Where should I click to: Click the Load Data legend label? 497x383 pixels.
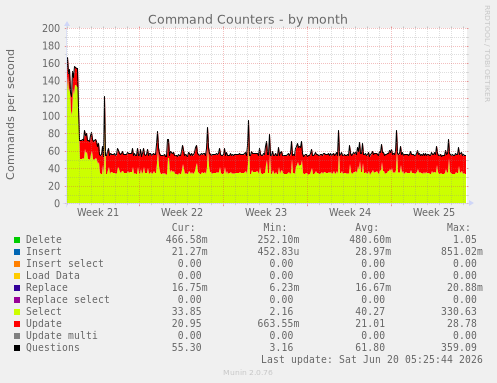[x=53, y=275]
